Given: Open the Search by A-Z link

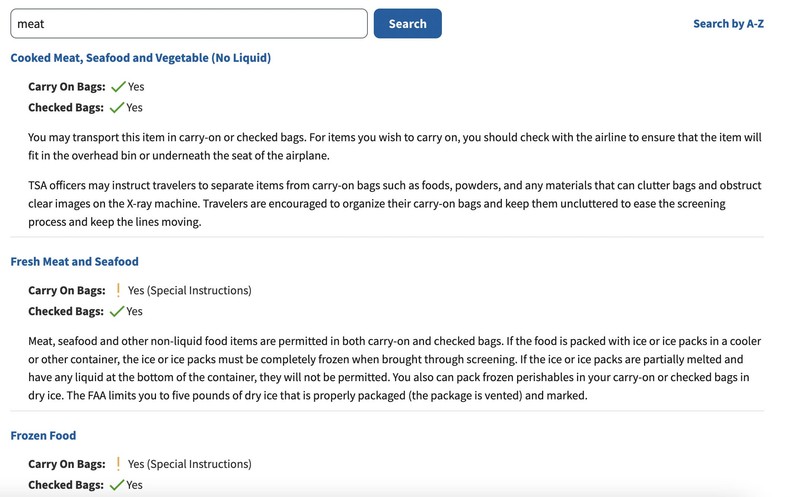Looking at the screenshot, I should [x=728, y=24].
